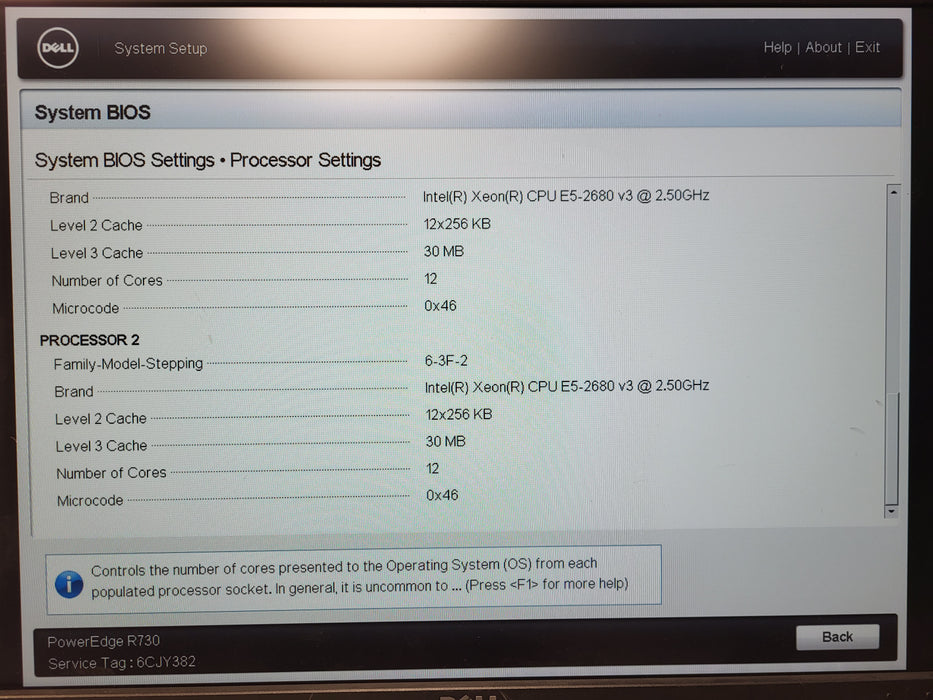933x700 pixels.
Task: Click the first Number of Cores label
Action: (107, 280)
